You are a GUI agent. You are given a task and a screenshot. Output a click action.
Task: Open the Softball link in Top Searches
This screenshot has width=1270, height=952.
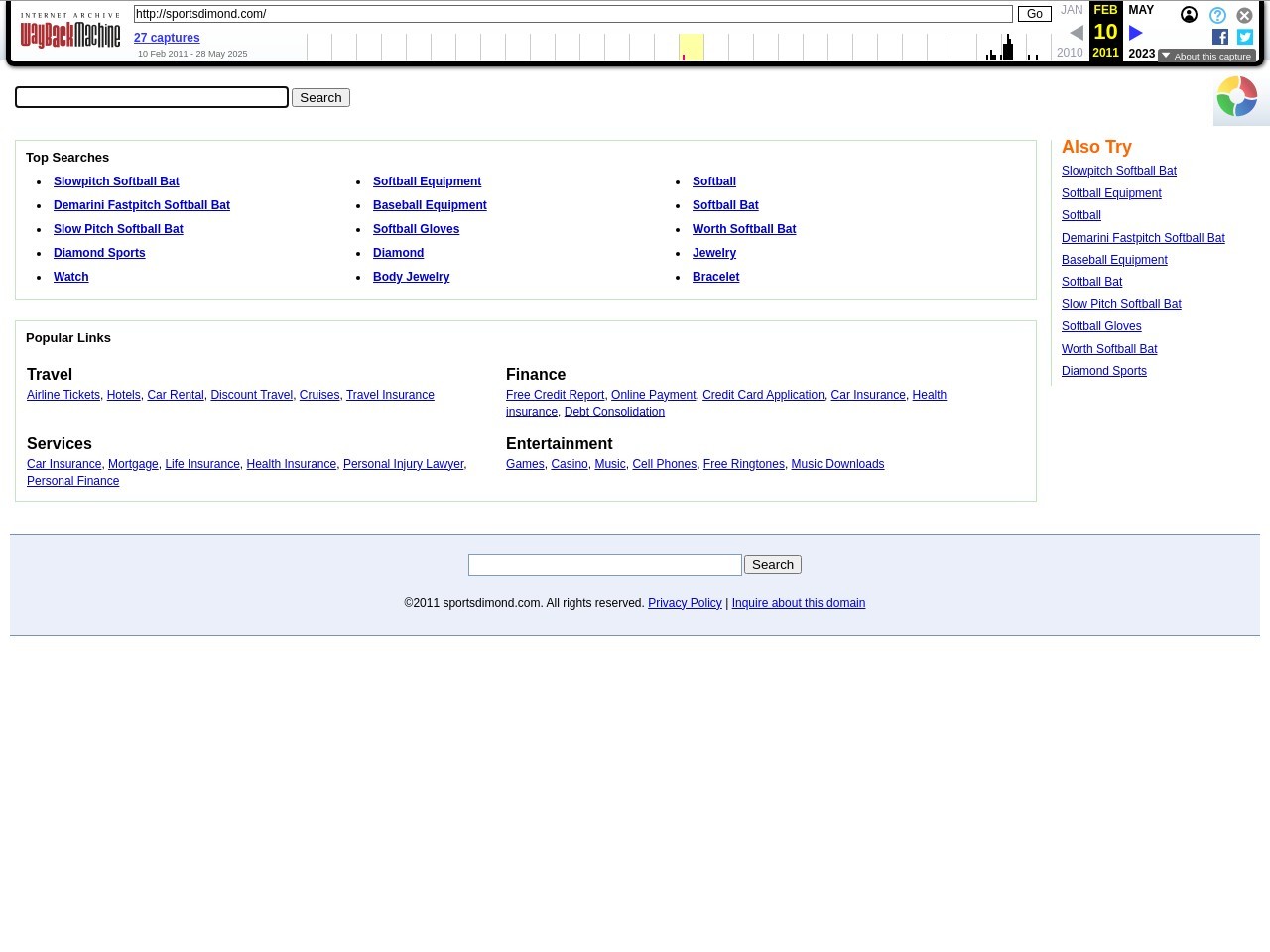click(714, 181)
